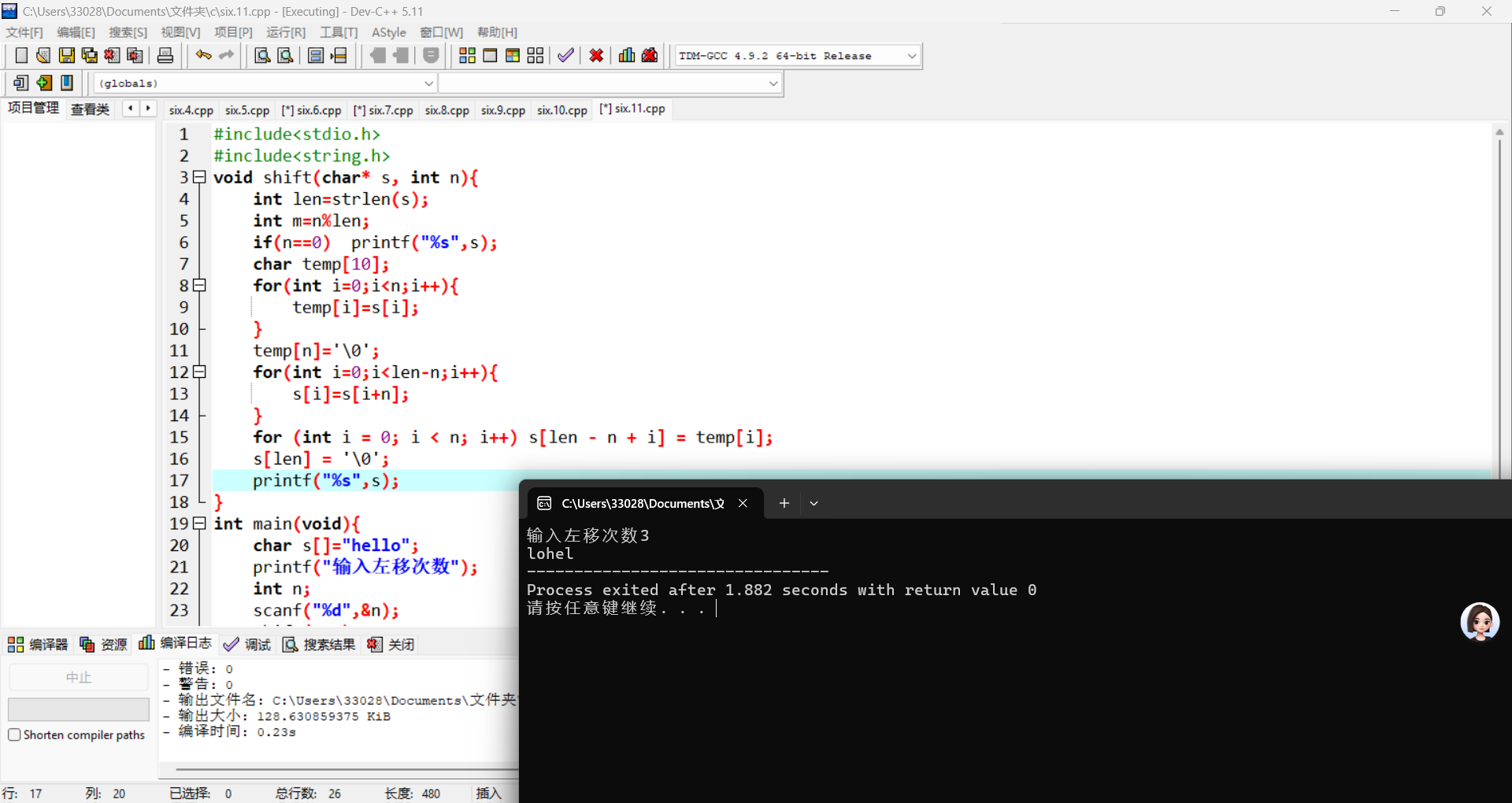Click the cartoon avatar assistant icon
The height and width of the screenshot is (803, 1512).
(x=1480, y=622)
